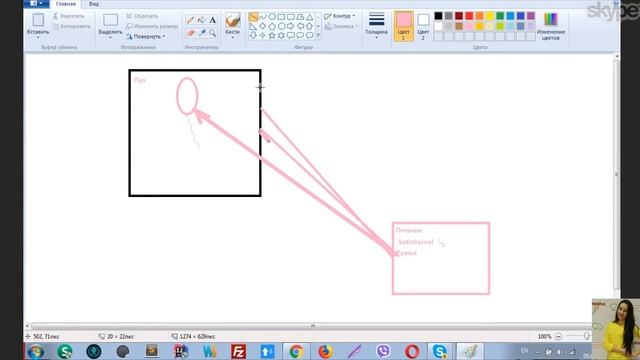
Task: Click the zoom out minus button
Action: [558, 336]
